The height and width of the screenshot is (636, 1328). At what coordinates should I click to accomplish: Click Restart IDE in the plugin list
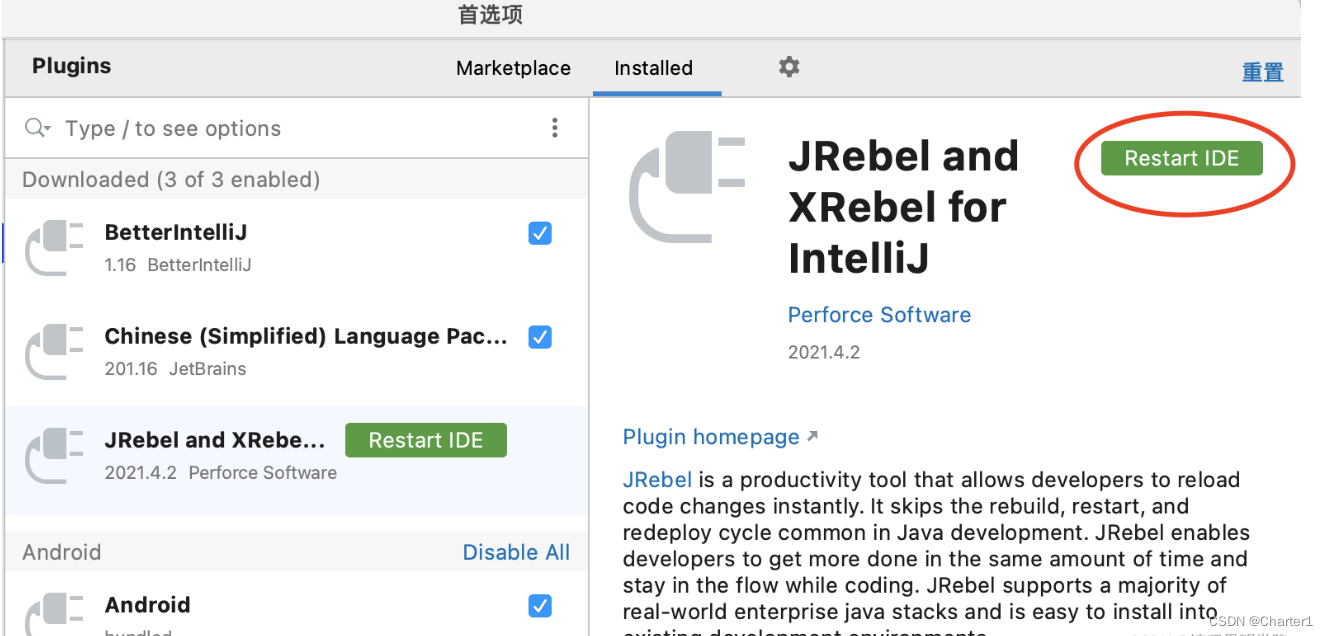426,440
